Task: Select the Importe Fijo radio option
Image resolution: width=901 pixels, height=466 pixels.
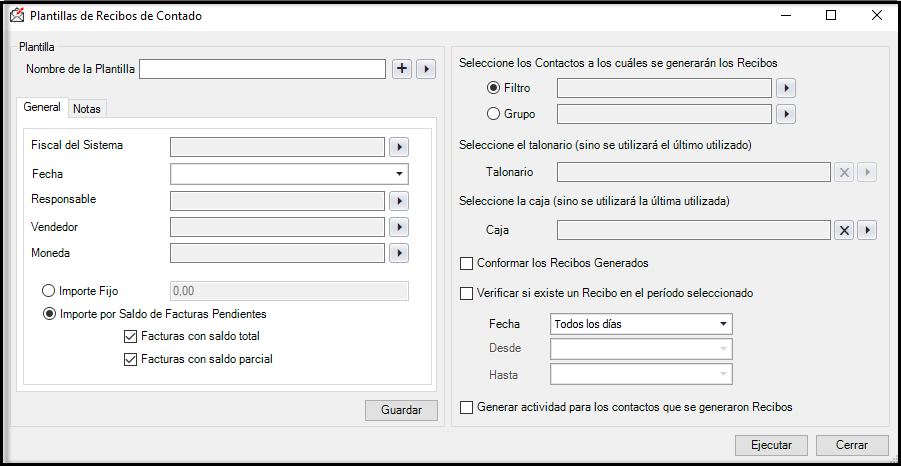Action: tap(49, 291)
